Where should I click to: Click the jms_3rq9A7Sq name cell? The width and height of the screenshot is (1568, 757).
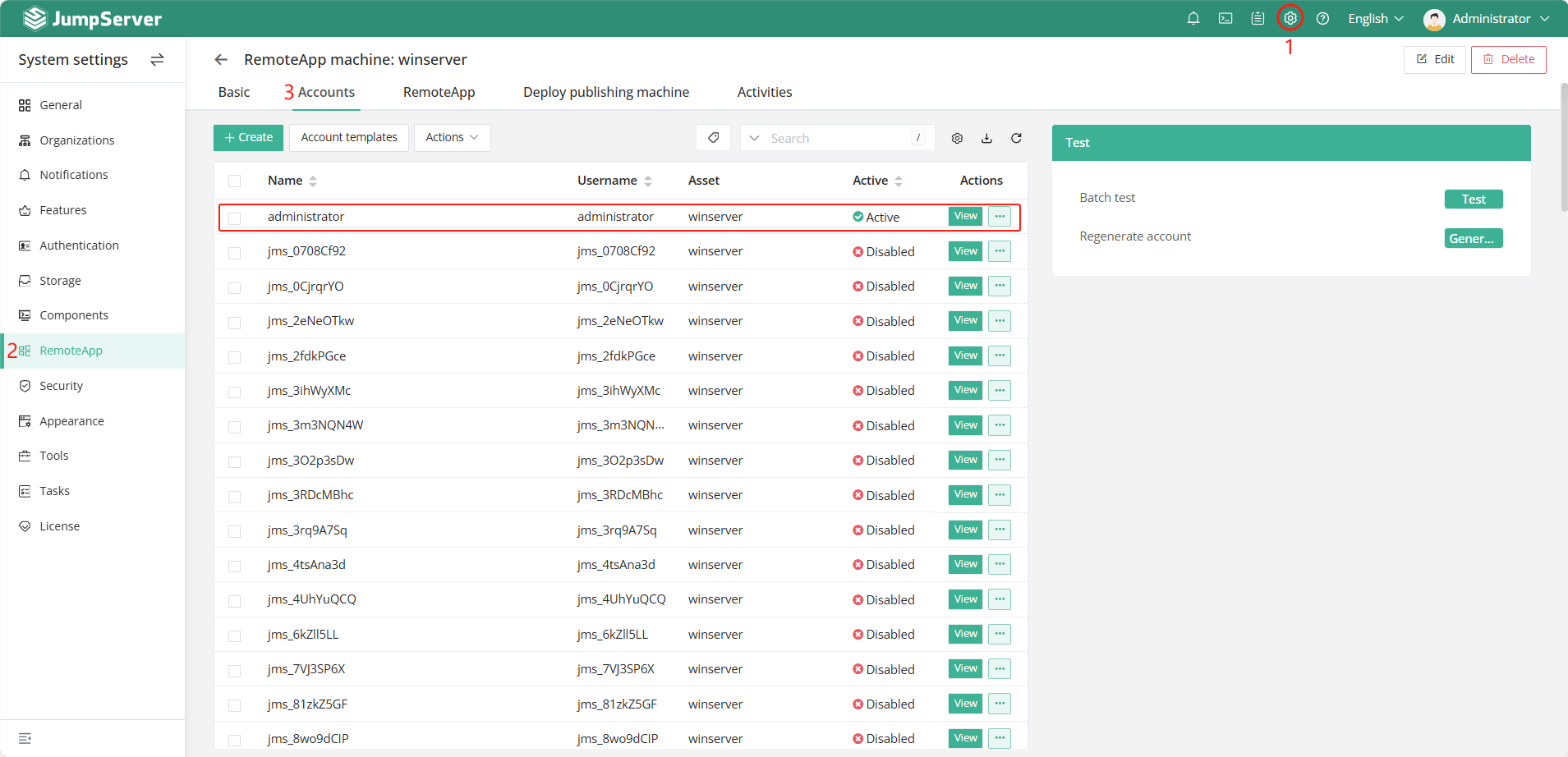tap(307, 530)
